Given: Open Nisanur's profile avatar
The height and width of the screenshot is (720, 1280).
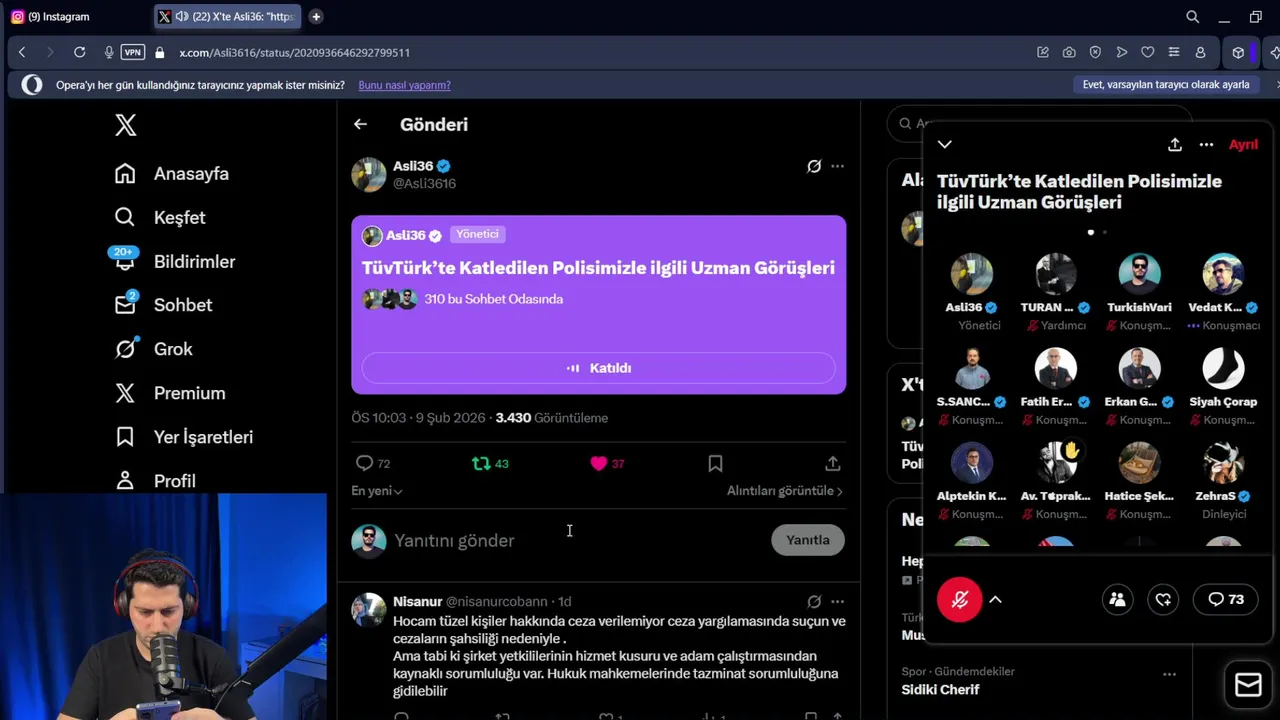Looking at the screenshot, I should click(x=368, y=609).
